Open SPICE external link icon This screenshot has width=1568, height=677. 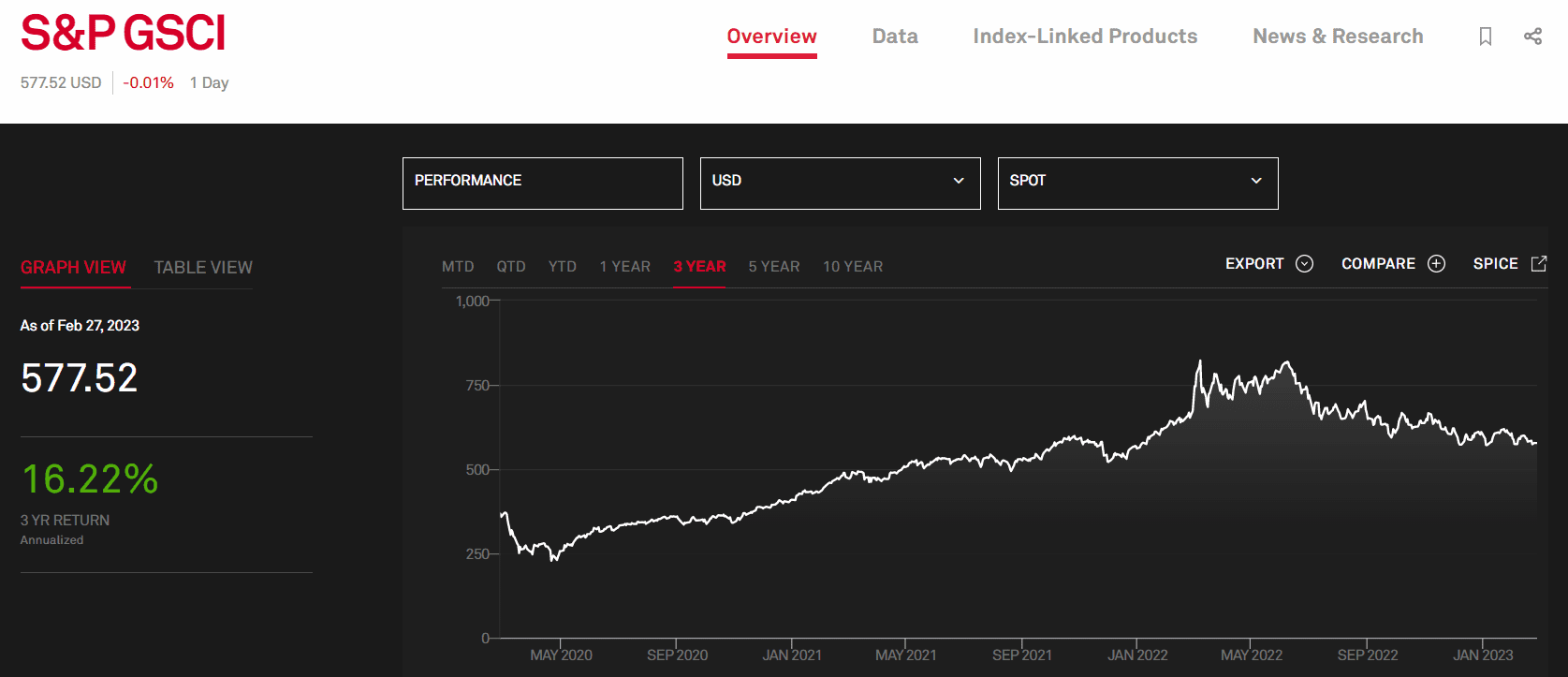click(1538, 264)
